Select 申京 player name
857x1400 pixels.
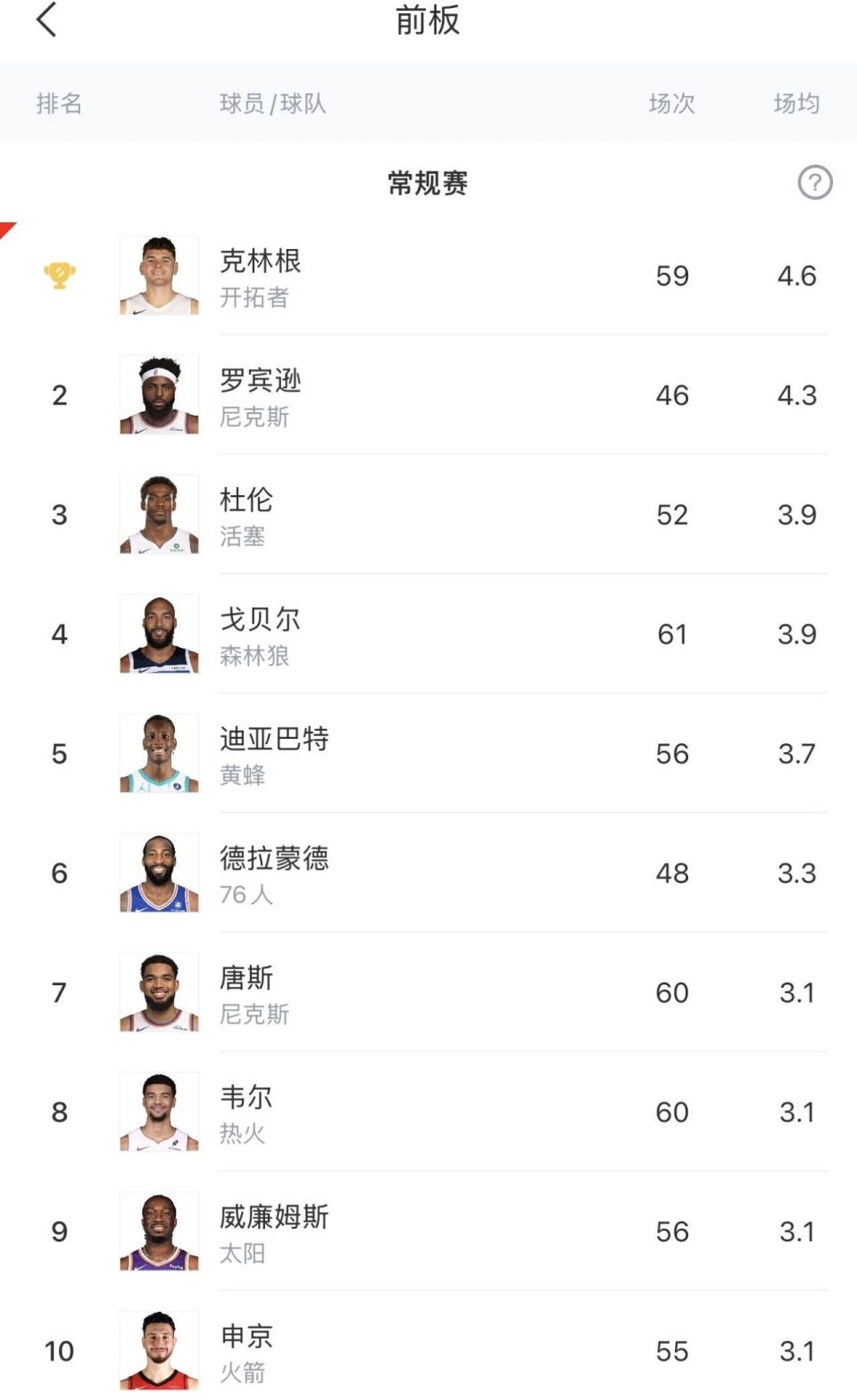(x=246, y=1337)
